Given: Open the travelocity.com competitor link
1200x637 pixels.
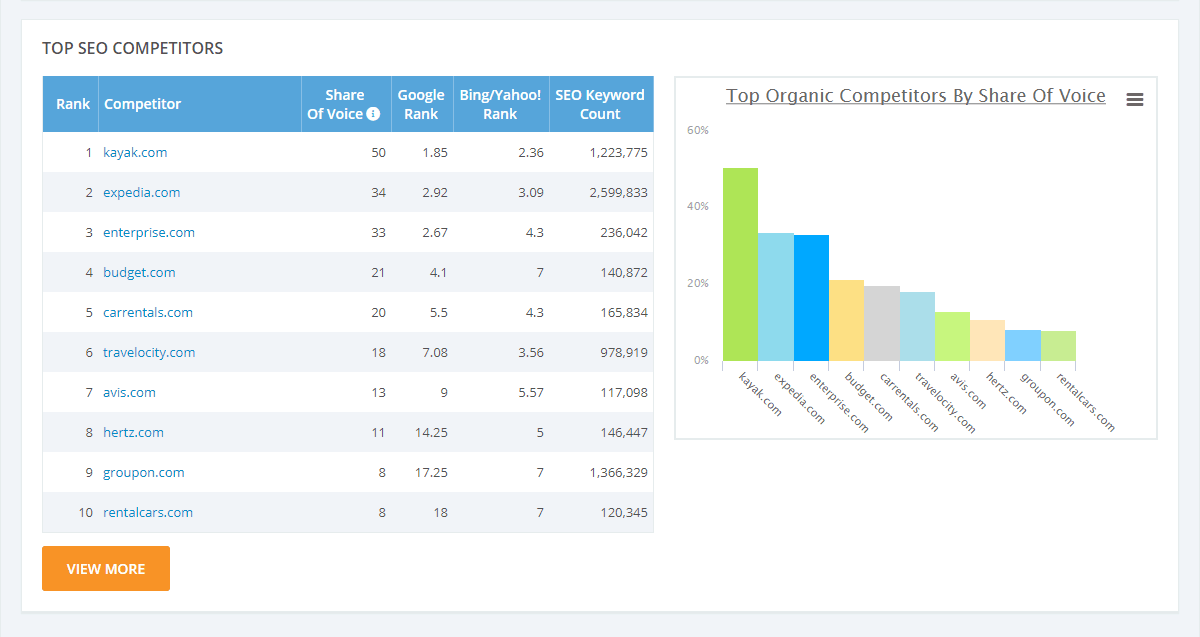Looking at the screenshot, I should tap(148, 353).
